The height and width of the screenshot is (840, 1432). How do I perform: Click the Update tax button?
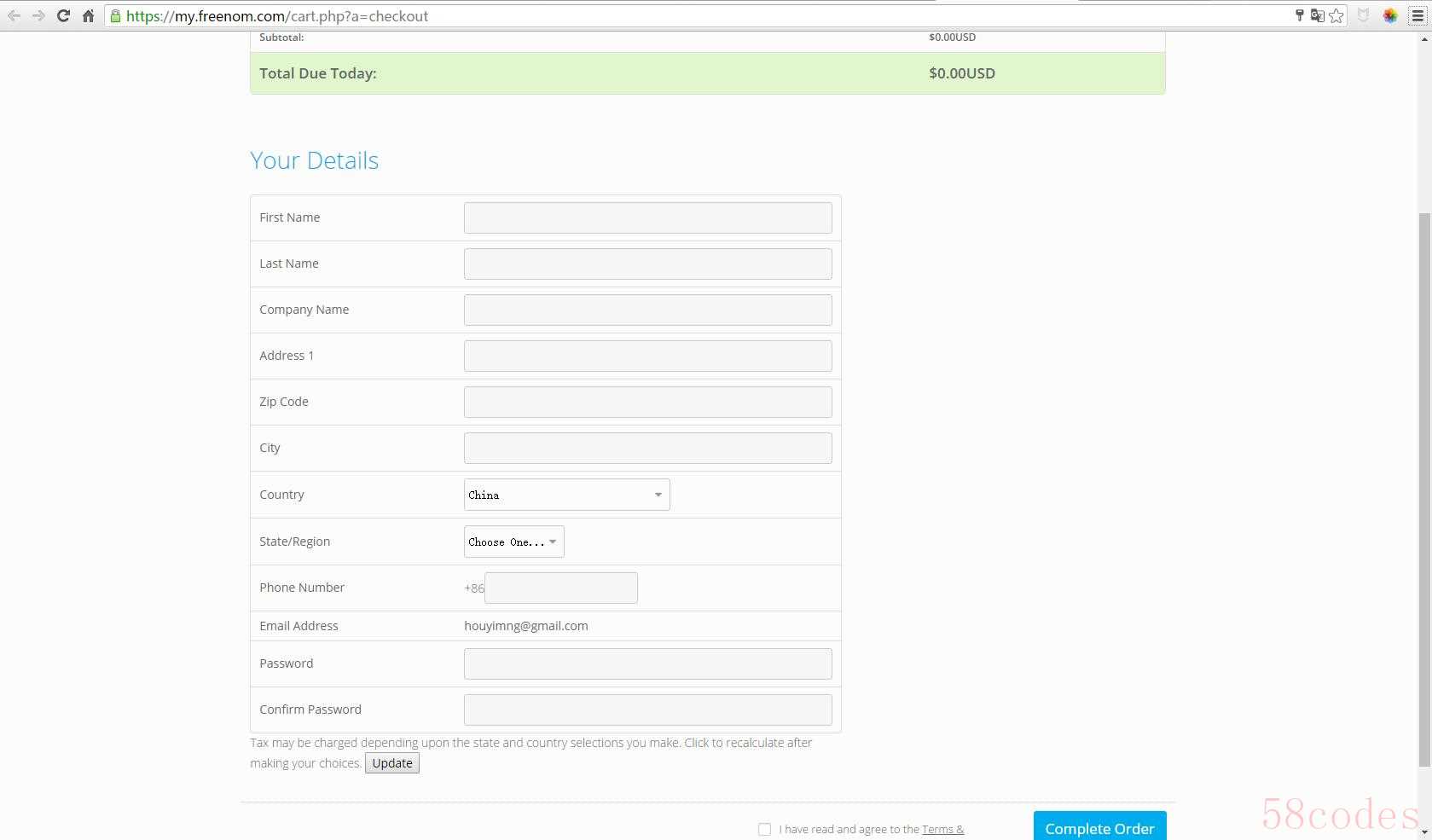coord(392,763)
